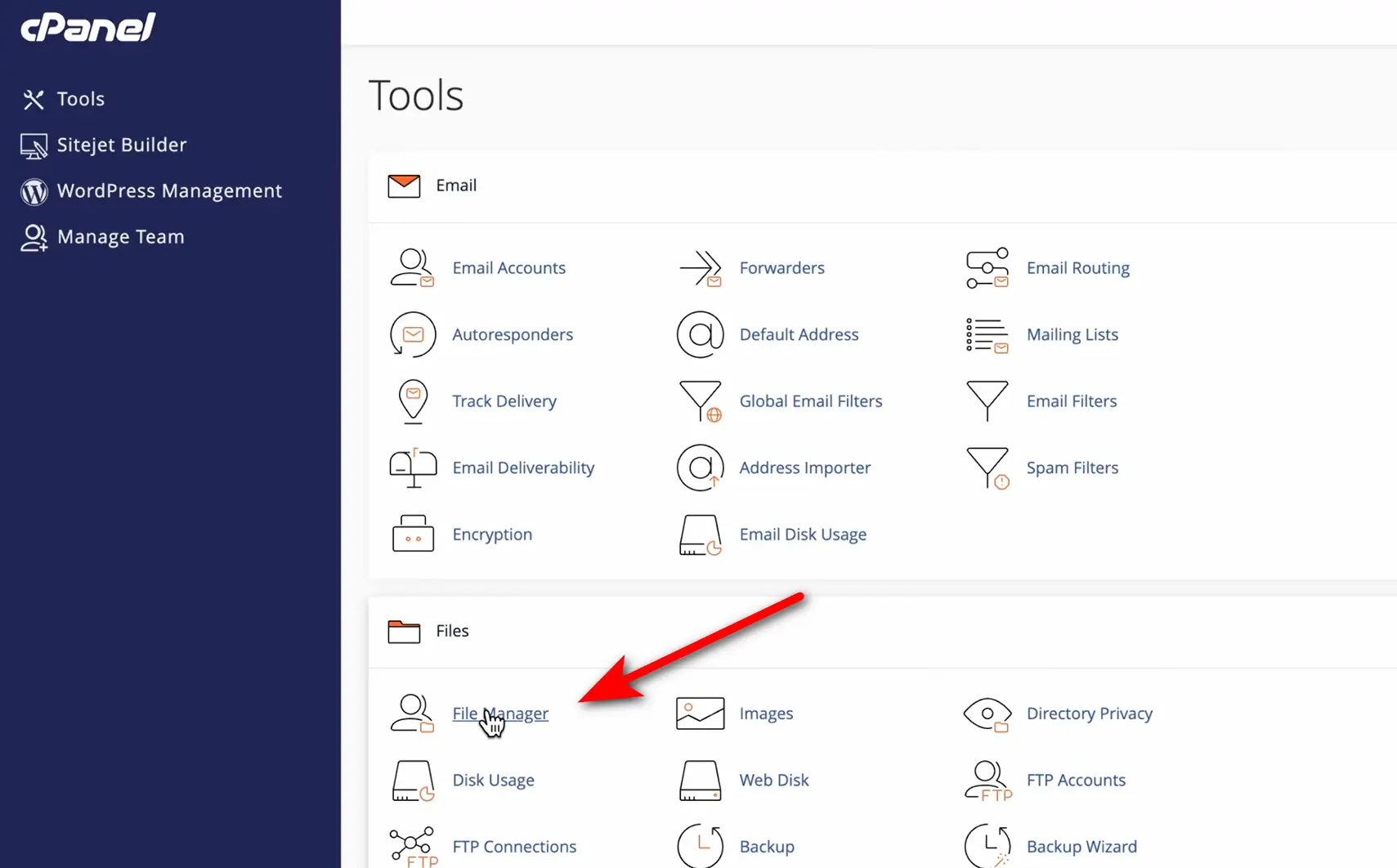This screenshot has height=868, width=1397.
Task: Select Tools in the sidebar
Action: (x=80, y=99)
